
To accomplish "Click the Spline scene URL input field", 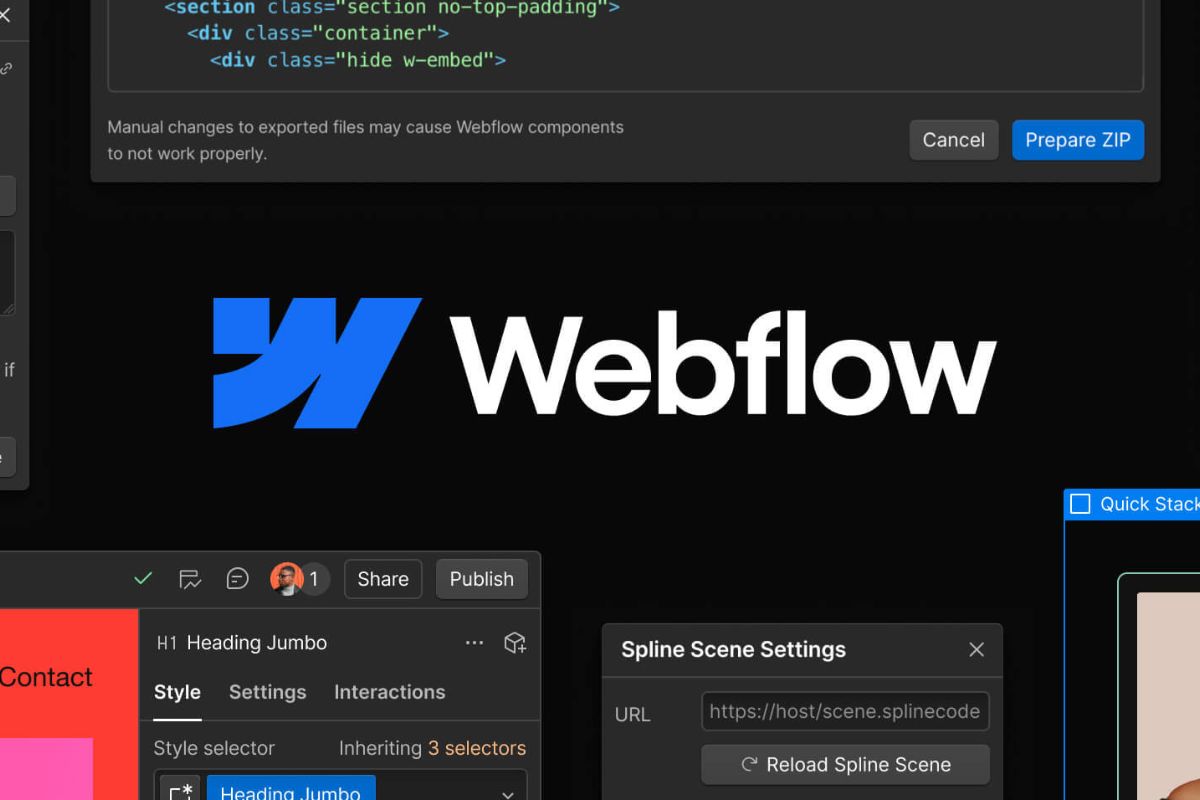I will coord(845,712).
